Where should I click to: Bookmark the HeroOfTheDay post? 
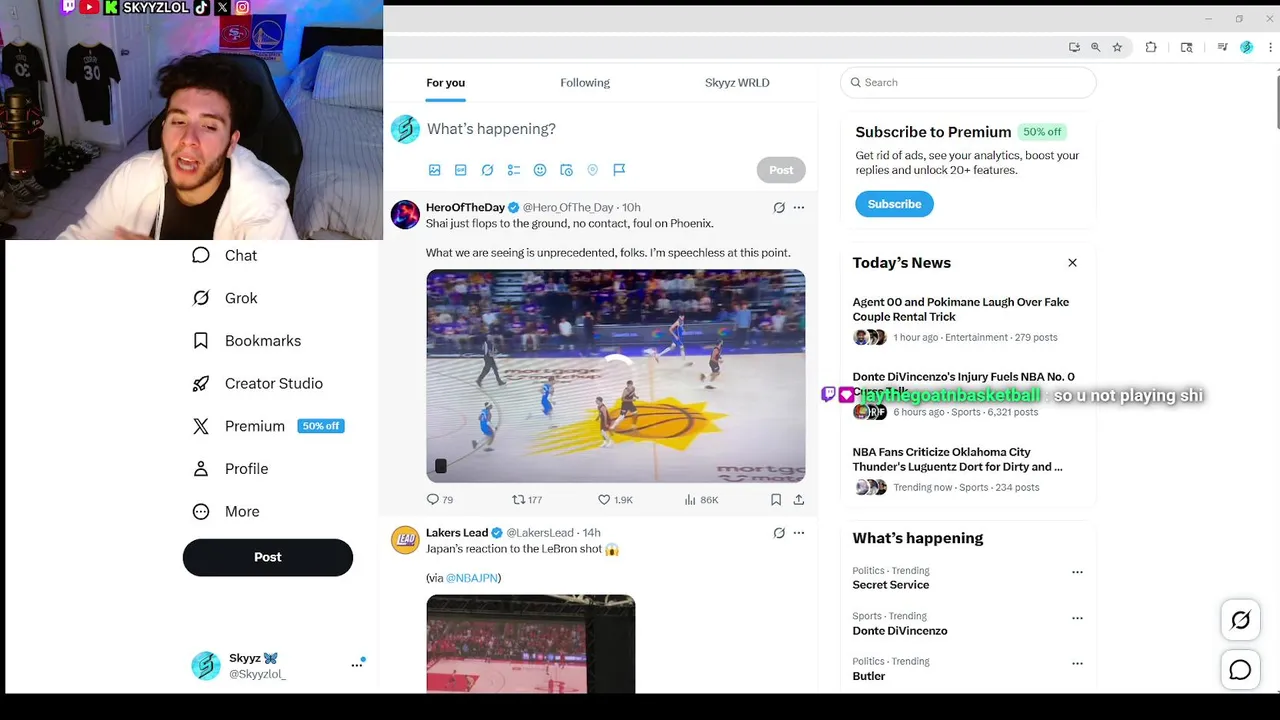[x=776, y=499]
